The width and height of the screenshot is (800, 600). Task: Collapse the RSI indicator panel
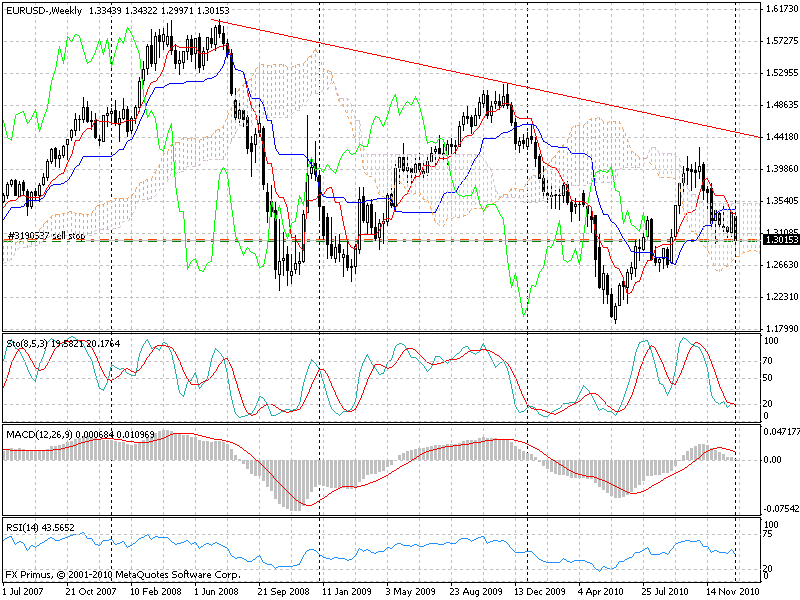pyautogui.click(x=400, y=545)
